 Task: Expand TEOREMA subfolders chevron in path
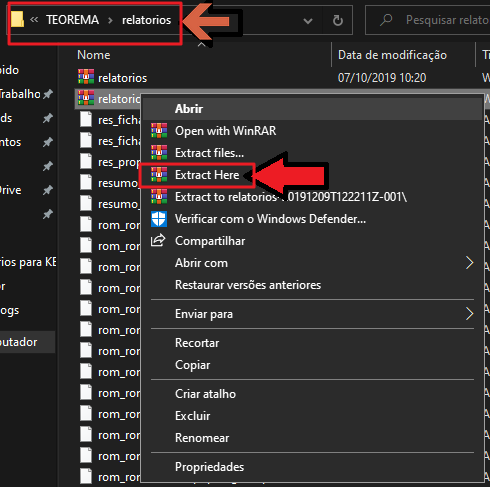point(110,20)
